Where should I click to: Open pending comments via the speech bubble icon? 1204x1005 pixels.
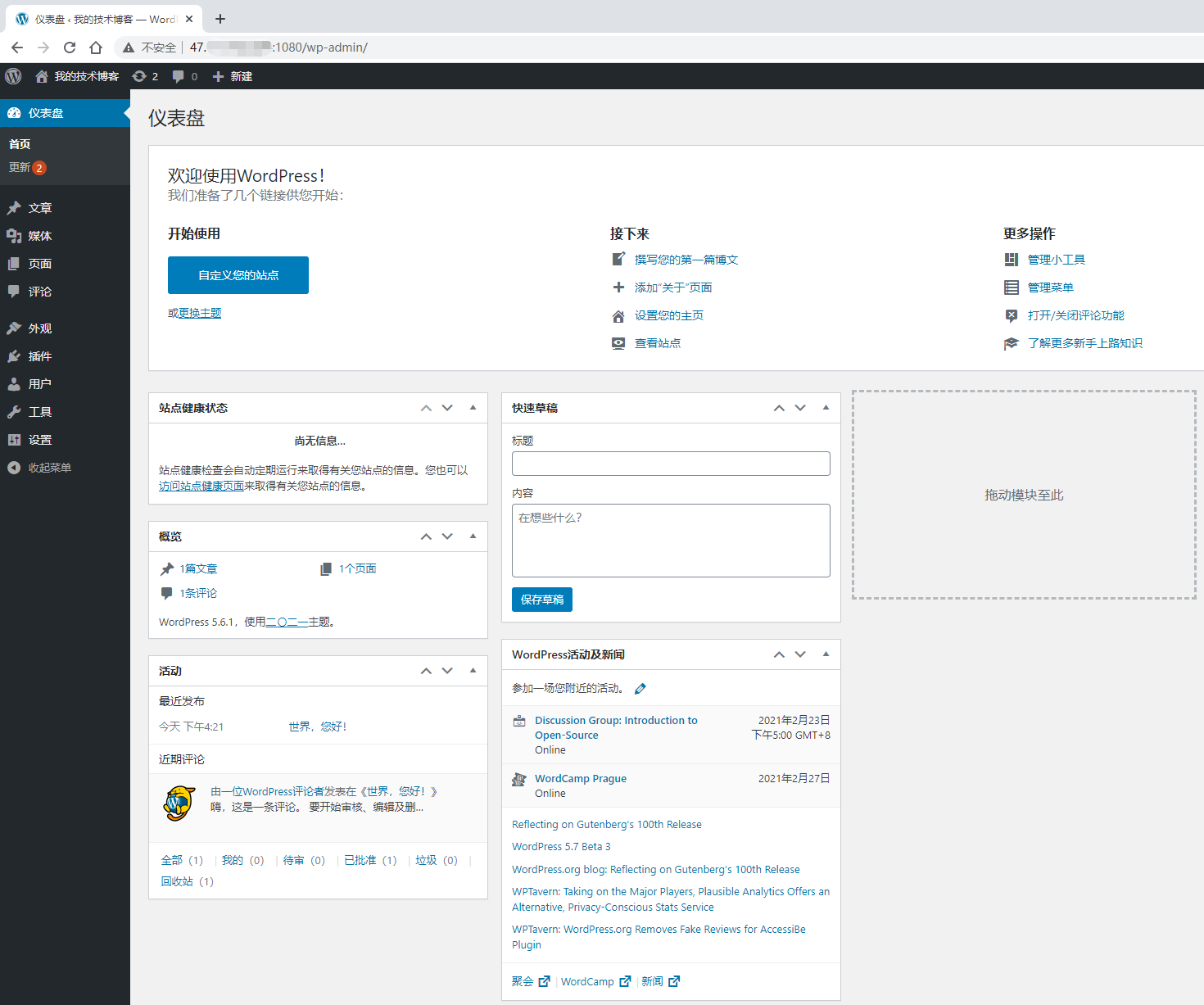pos(179,76)
